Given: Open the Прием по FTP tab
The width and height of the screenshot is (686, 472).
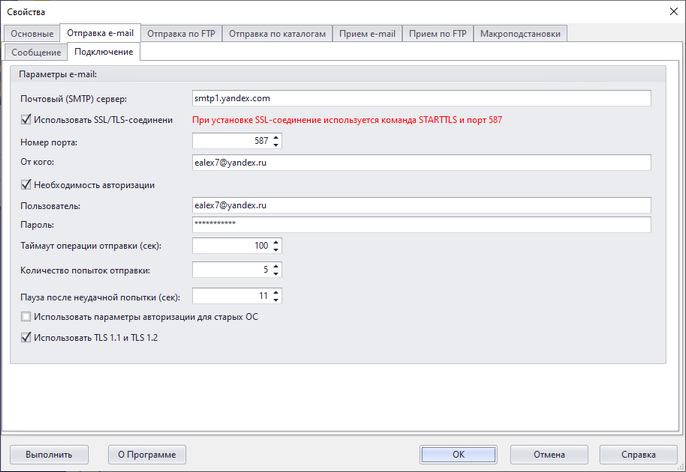Looking at the screenshot, I should pos(438,34).
